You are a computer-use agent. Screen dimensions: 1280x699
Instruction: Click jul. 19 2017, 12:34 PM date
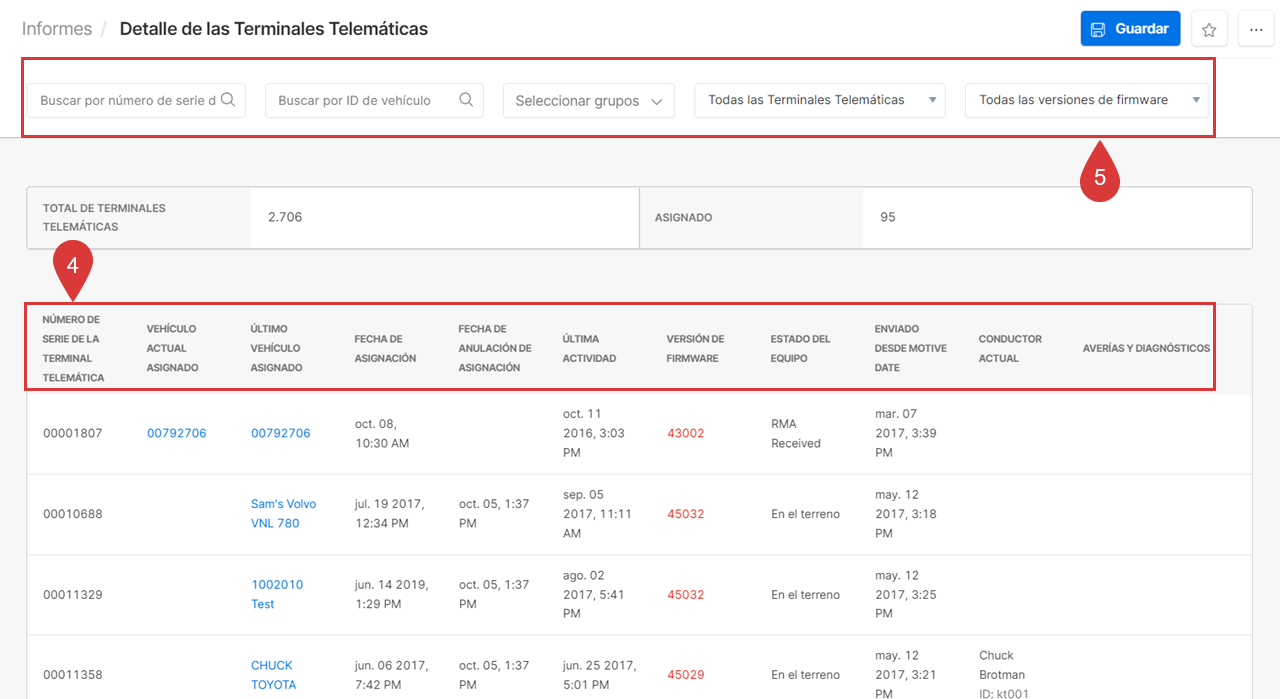coord(391,514)
